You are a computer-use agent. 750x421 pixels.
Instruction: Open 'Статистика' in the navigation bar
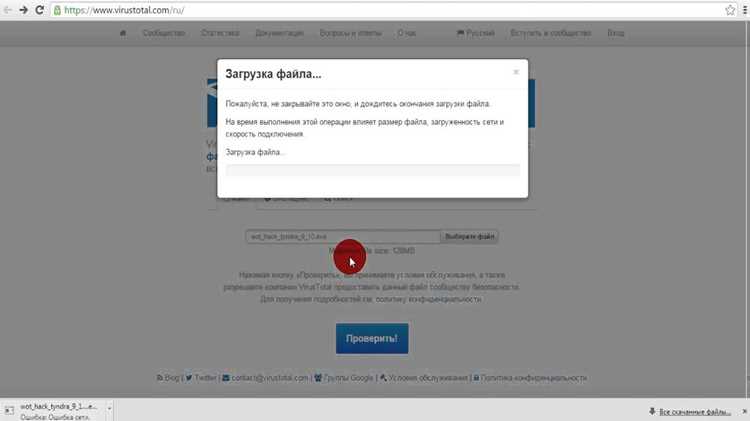[x=220, y=33]
